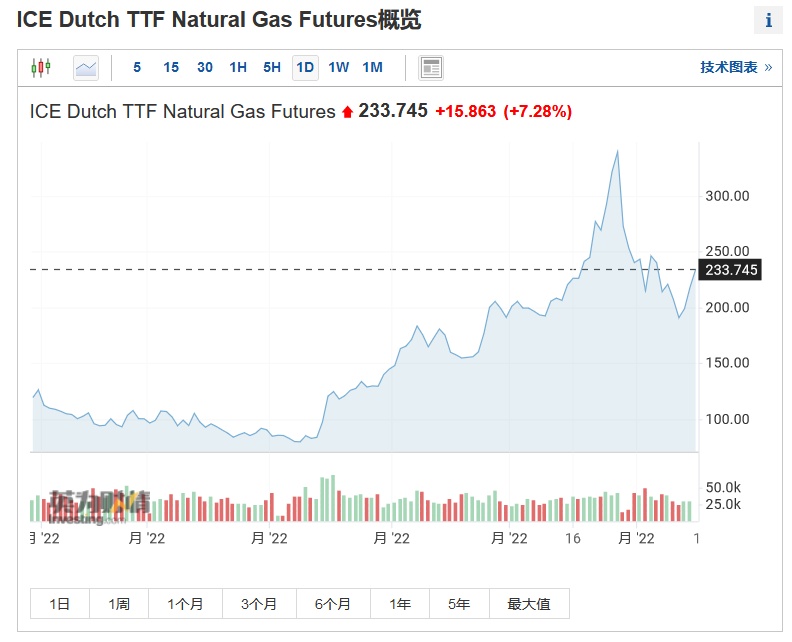This screenshot has height=642, width=792.
Task: Set interval to 5H
Action: click(x=272, y=68)
